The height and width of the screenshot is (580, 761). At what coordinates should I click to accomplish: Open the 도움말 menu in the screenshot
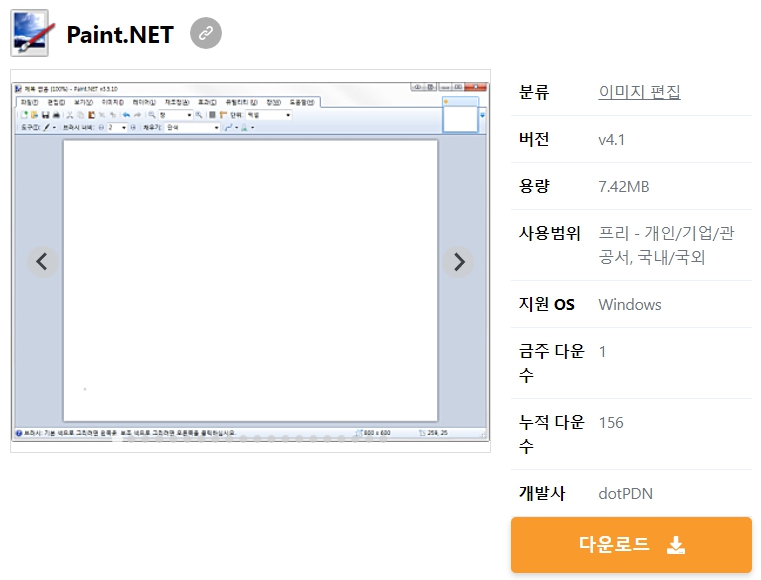tap(302, 102)
